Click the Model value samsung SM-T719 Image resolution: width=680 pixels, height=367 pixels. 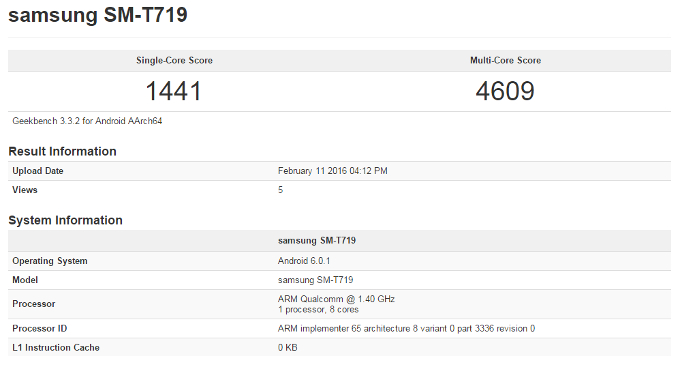coord(316,280)
